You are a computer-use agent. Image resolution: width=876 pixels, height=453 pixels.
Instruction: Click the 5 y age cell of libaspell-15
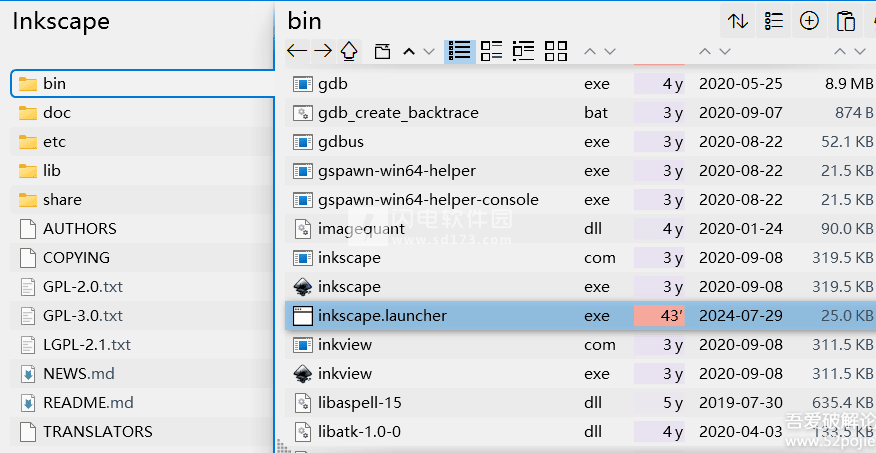[659, 403]
